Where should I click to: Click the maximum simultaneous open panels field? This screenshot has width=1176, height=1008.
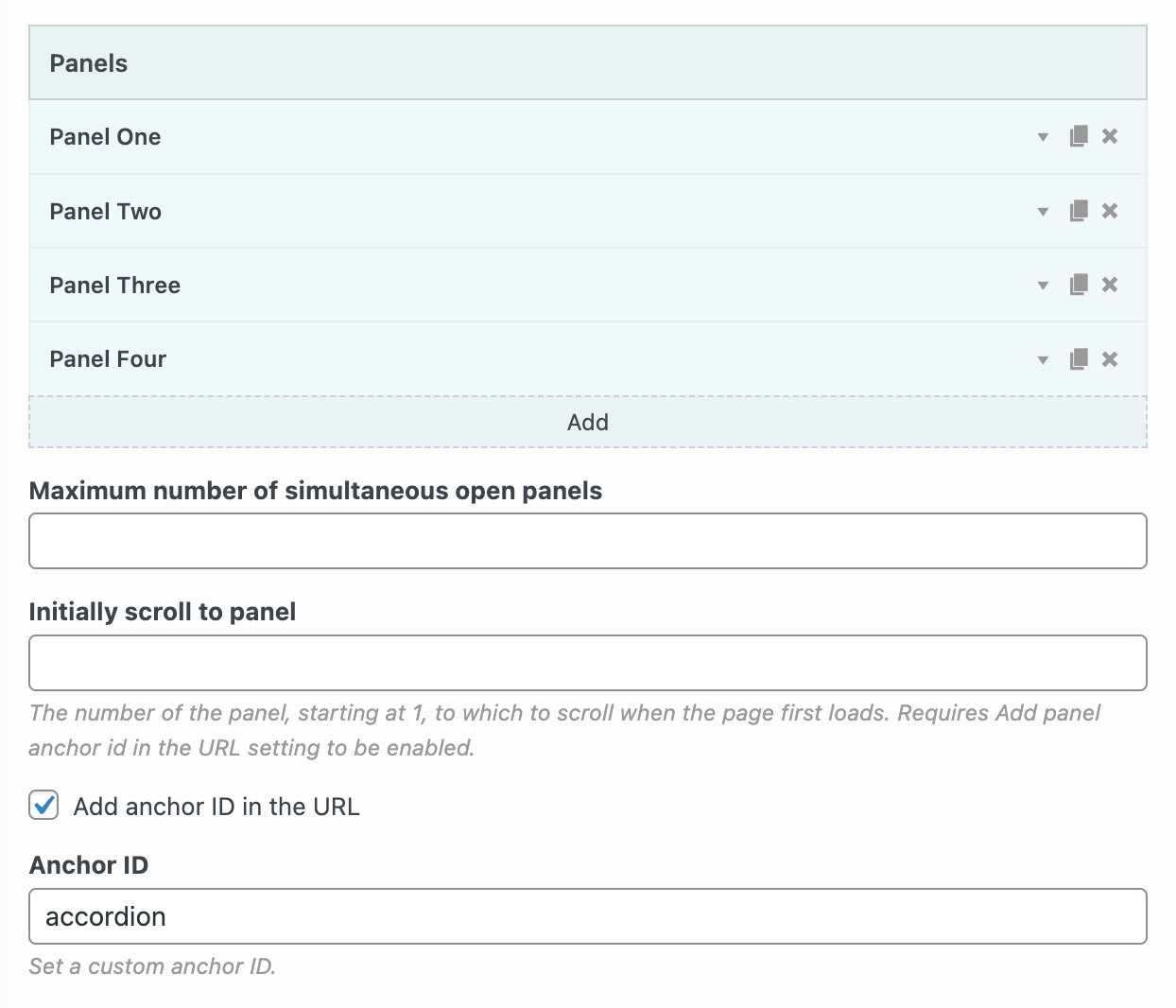[x=588, y=540]
